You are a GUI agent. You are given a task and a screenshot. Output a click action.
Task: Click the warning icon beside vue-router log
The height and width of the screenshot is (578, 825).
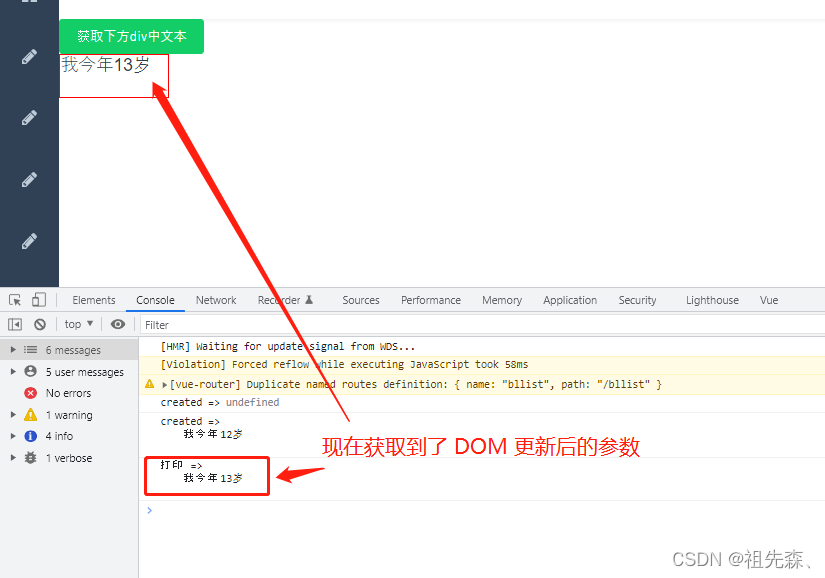click(149, 384)
